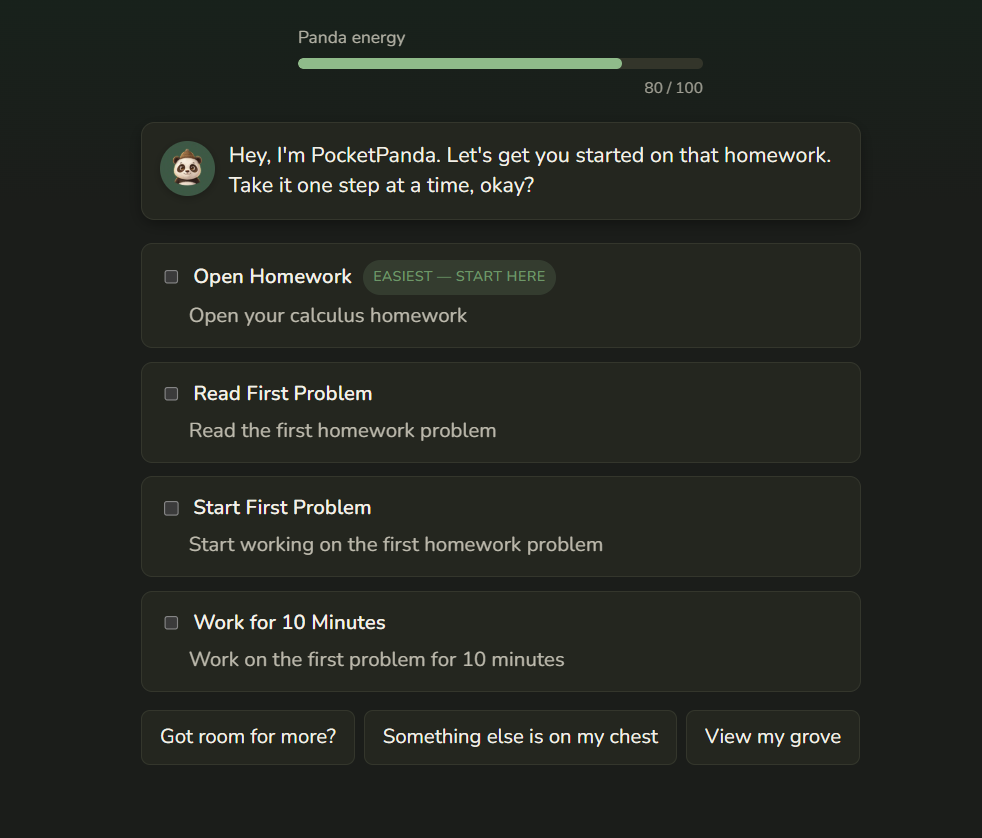
Task: Open 'Something else is on my chest'
Action: click(520, 737)
